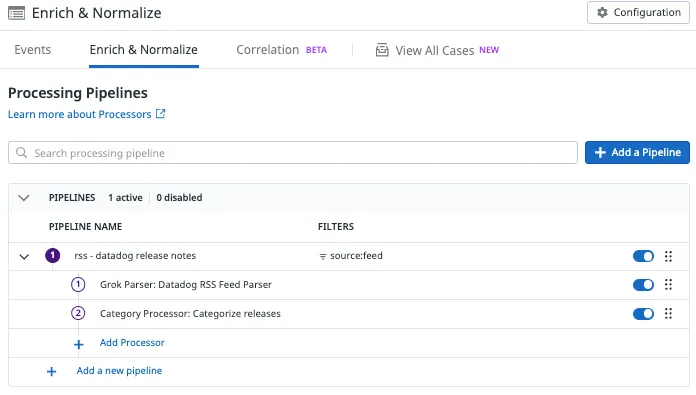Click the Add a Pipeline button
The image size is (696, 395).
point(637,152)
